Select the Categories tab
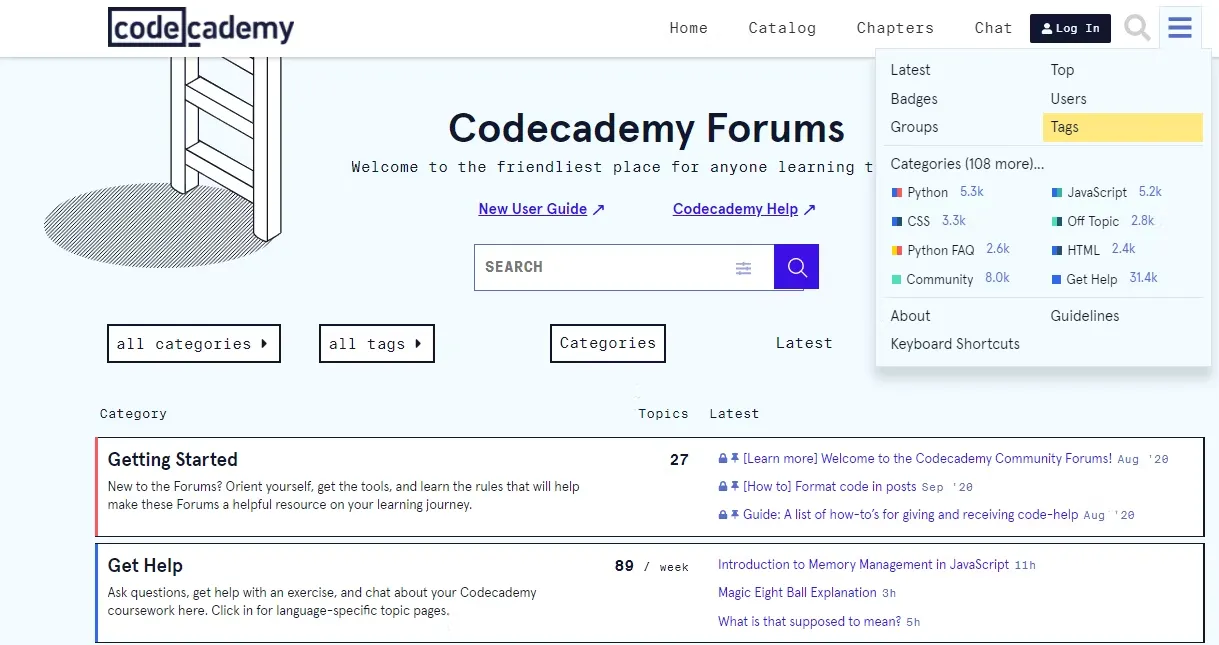This screenshot has height=645, width=1219. point(607,343)
